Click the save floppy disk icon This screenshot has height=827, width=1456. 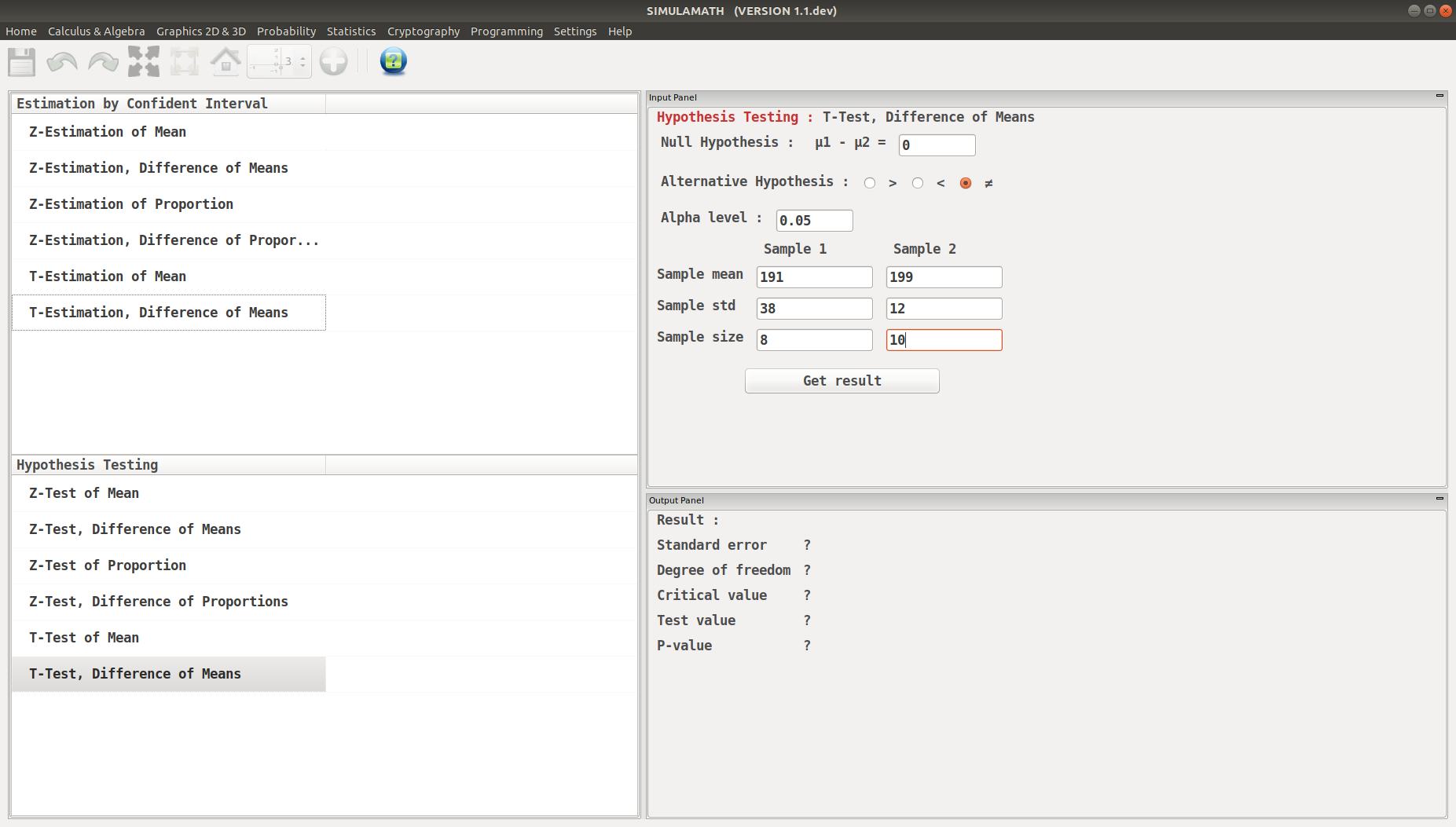21,61
